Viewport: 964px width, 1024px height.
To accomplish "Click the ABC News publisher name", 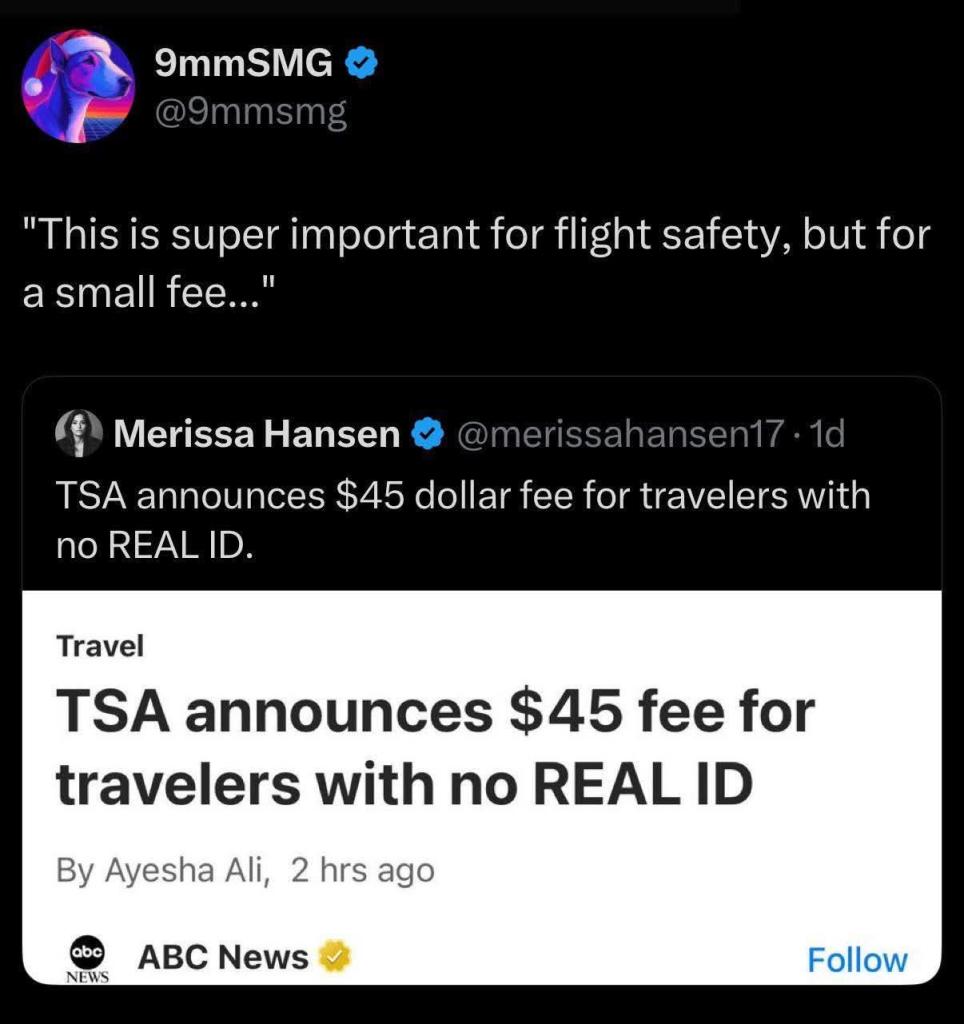I will 222,957.
